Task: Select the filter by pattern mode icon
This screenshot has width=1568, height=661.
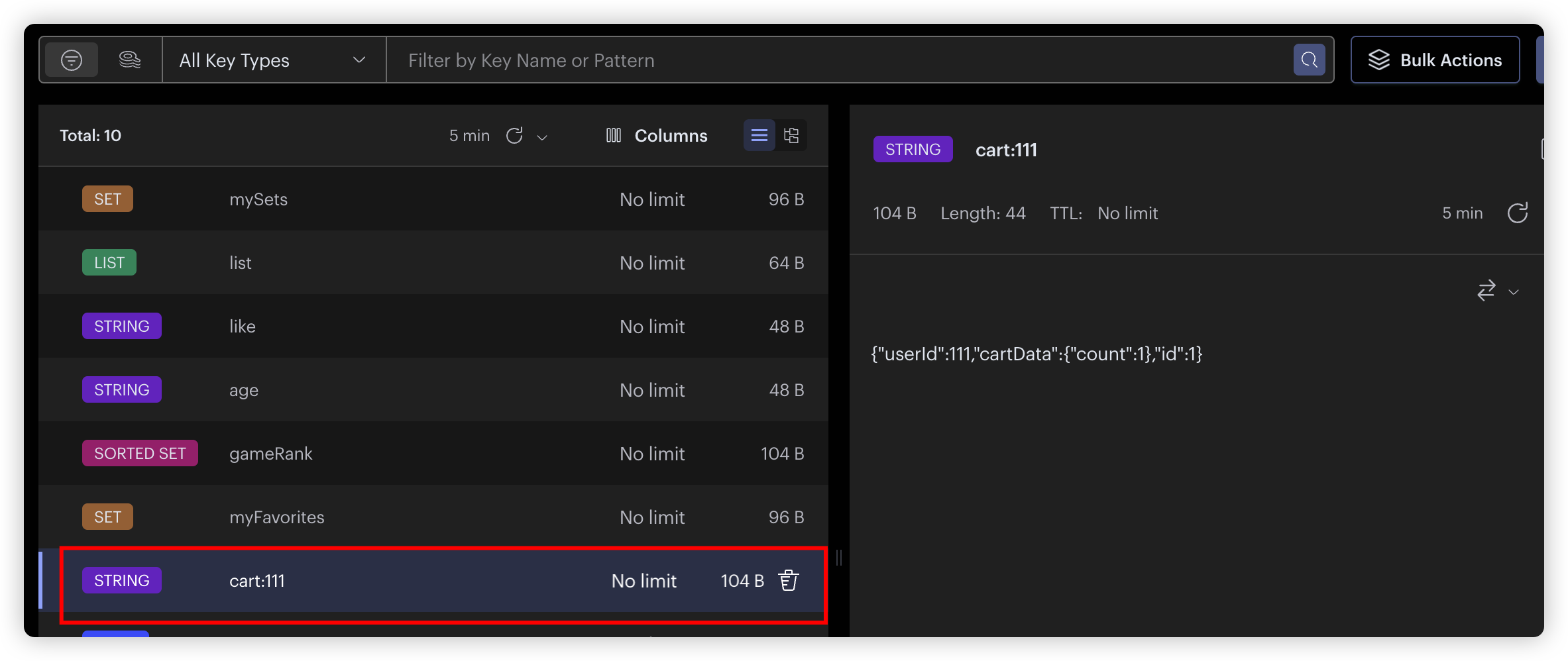Action: coord(72,60)
